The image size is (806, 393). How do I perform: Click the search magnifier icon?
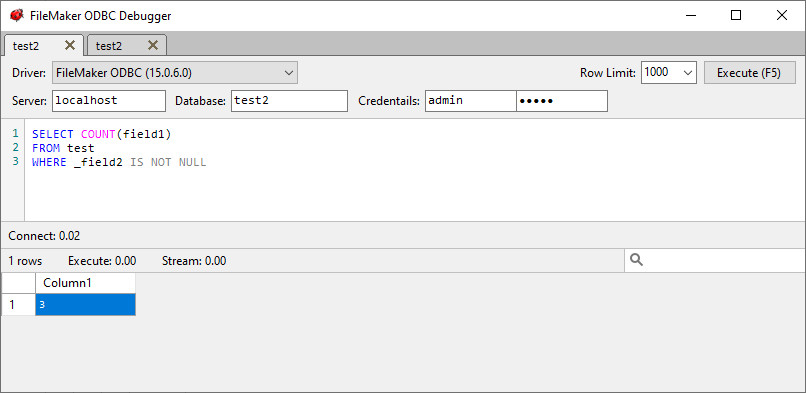636,260
